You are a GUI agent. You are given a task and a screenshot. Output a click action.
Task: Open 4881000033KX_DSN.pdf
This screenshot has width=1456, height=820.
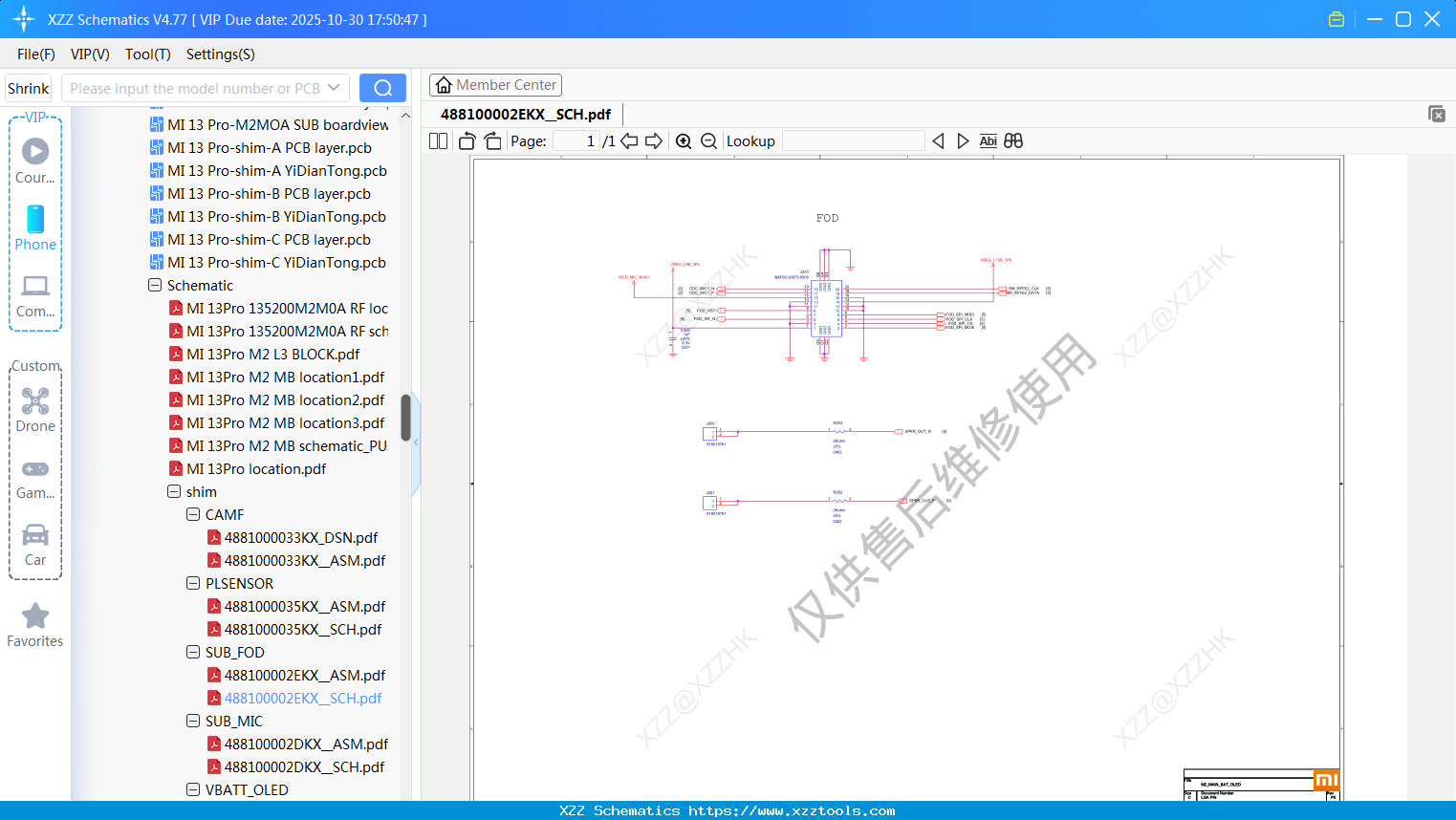pyautogui.click(x=293, y=537)
